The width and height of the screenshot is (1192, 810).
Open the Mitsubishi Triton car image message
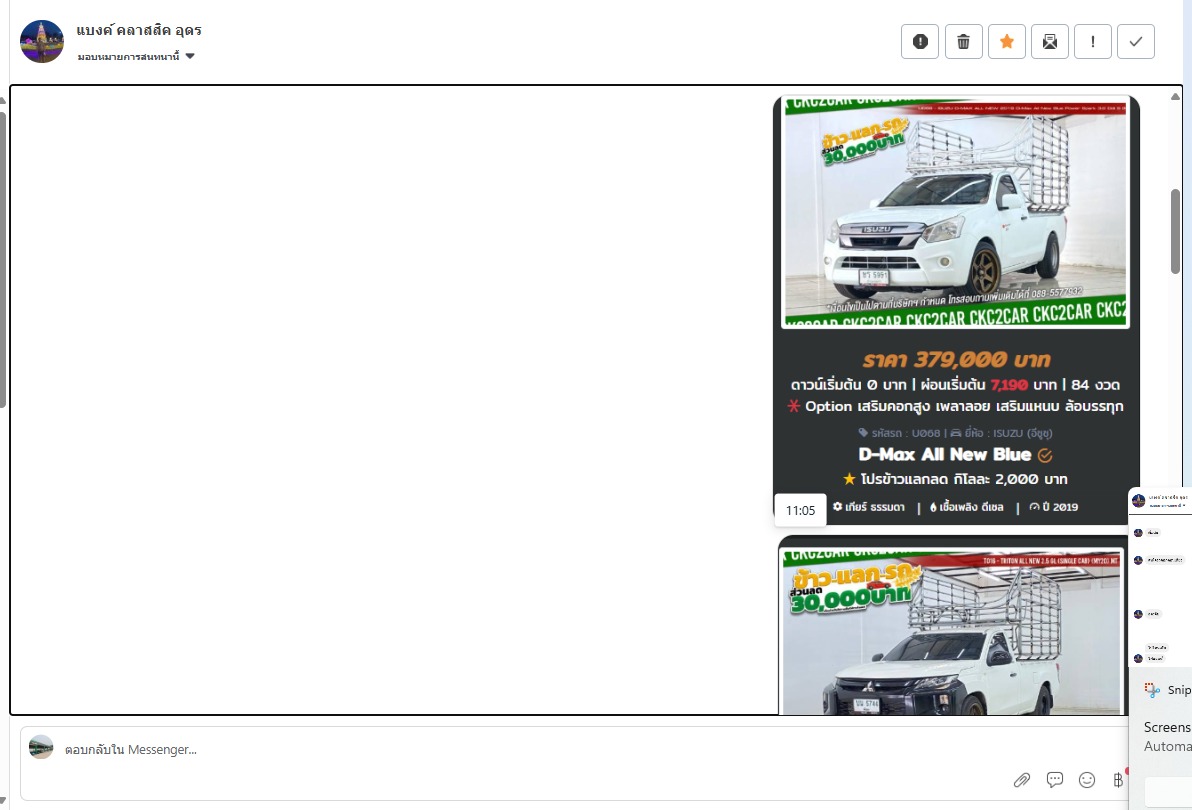[x=952, y=632]
